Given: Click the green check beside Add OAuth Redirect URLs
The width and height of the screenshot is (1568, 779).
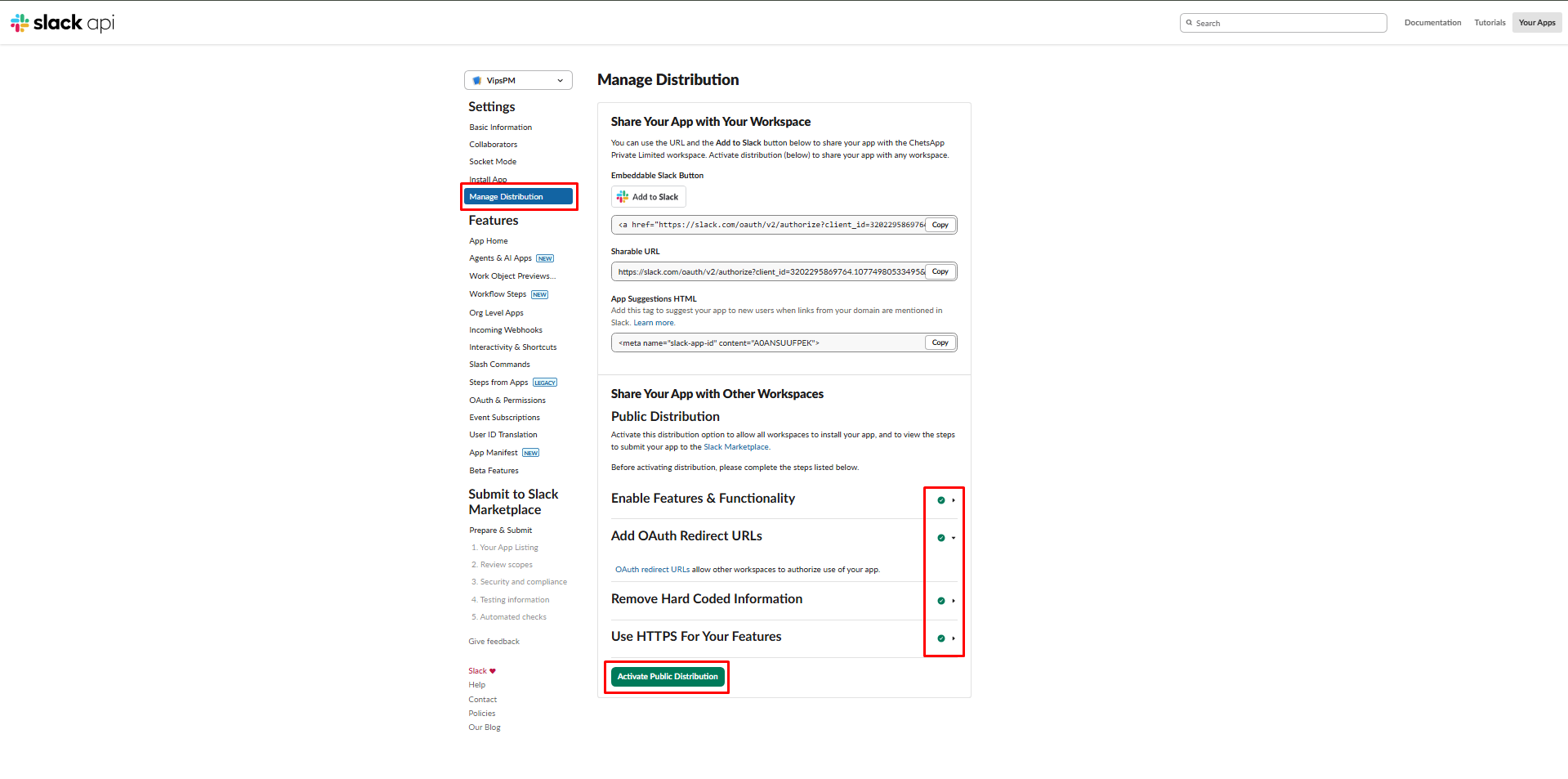Looking at the screenshot, I should tap(940, 538).
